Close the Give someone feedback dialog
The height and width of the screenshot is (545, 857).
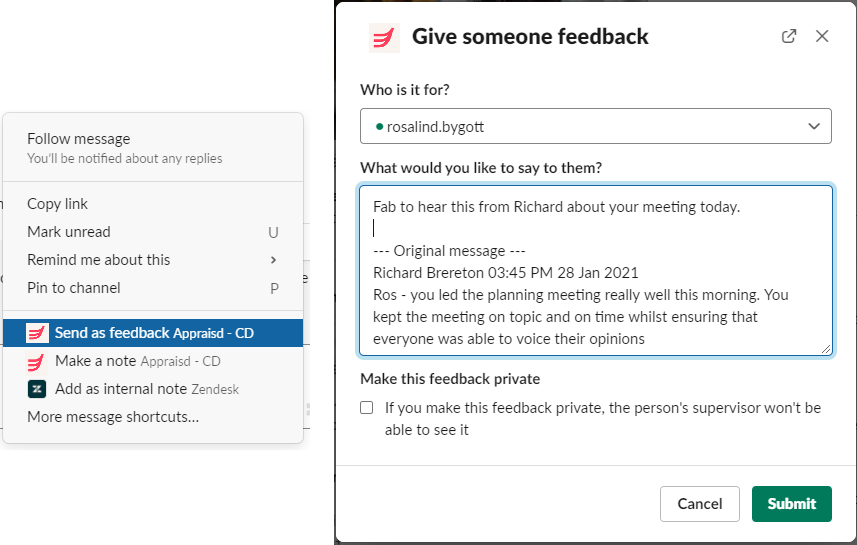pos(822,36)
